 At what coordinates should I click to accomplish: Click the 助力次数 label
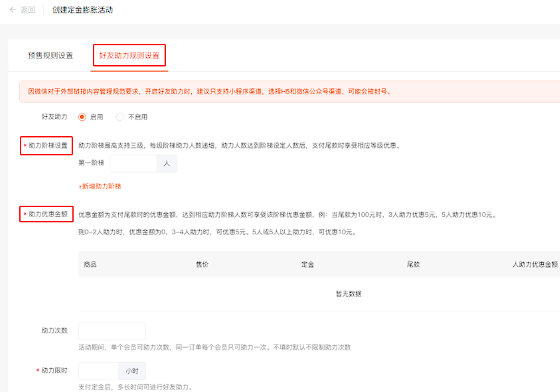(55, 331)
